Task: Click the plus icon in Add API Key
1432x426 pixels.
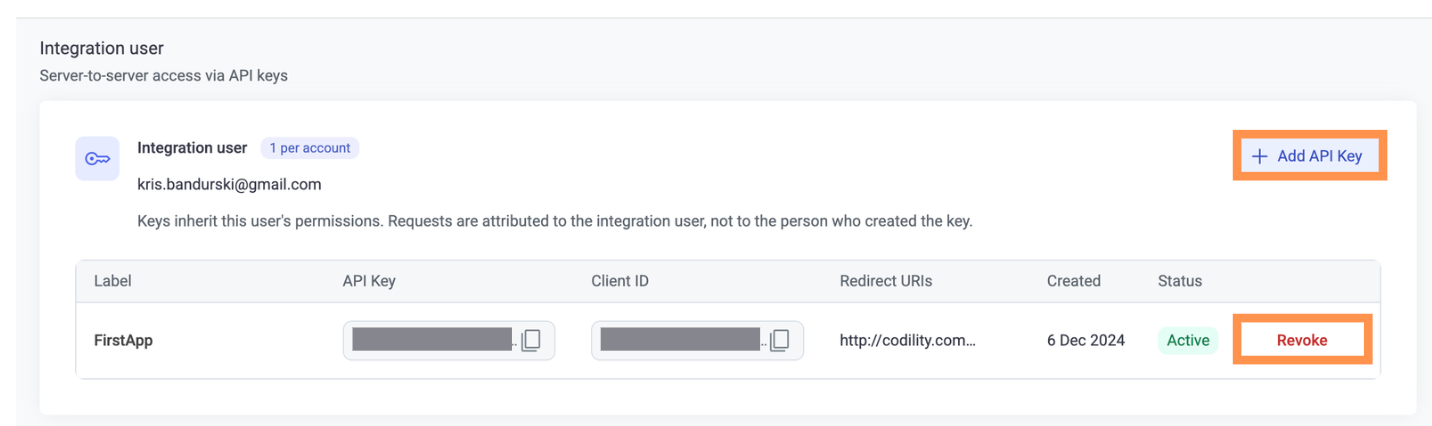Action: pos(1260,156)
